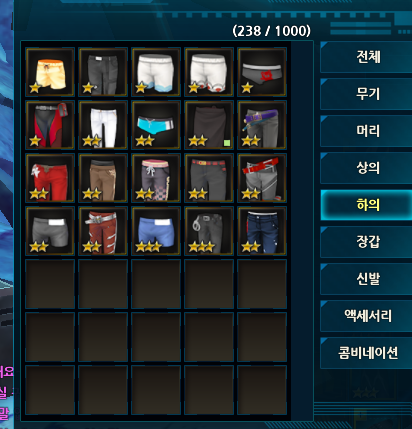Pick the checkered pants with pink waistband
The image size is (412, 429).
(x=156, y=178)
